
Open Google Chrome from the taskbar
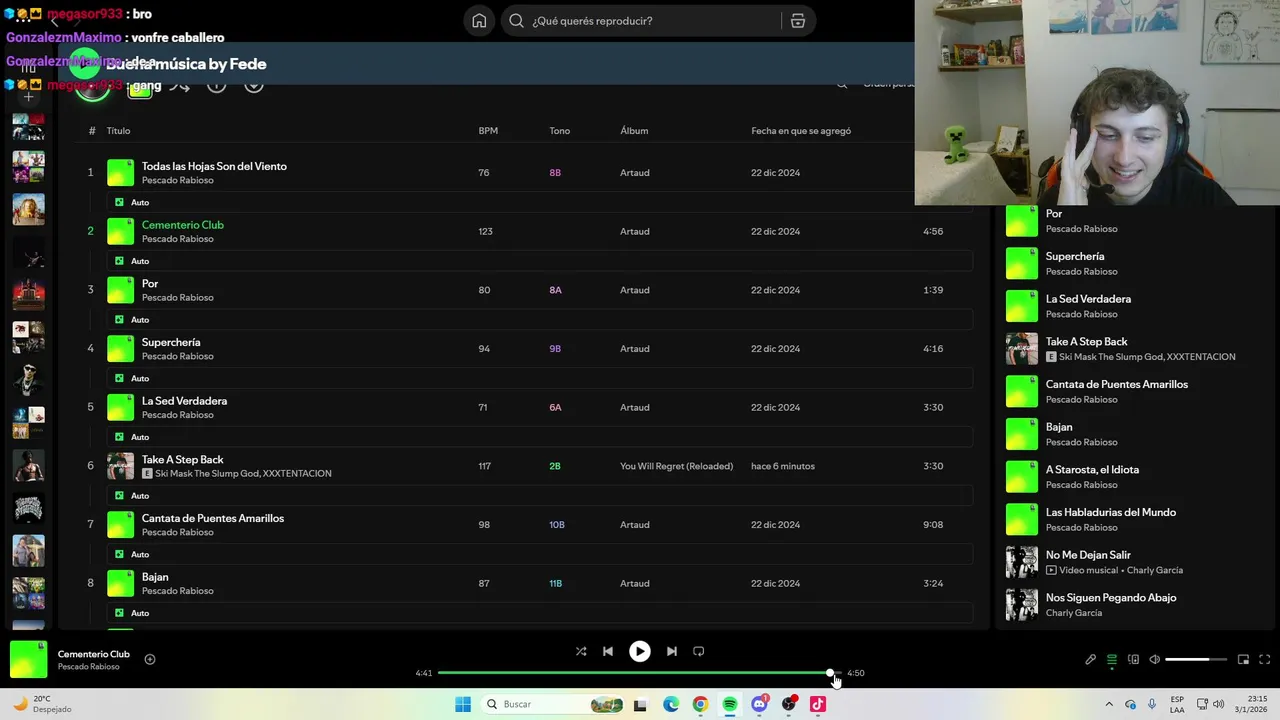[x=700, y=704]
